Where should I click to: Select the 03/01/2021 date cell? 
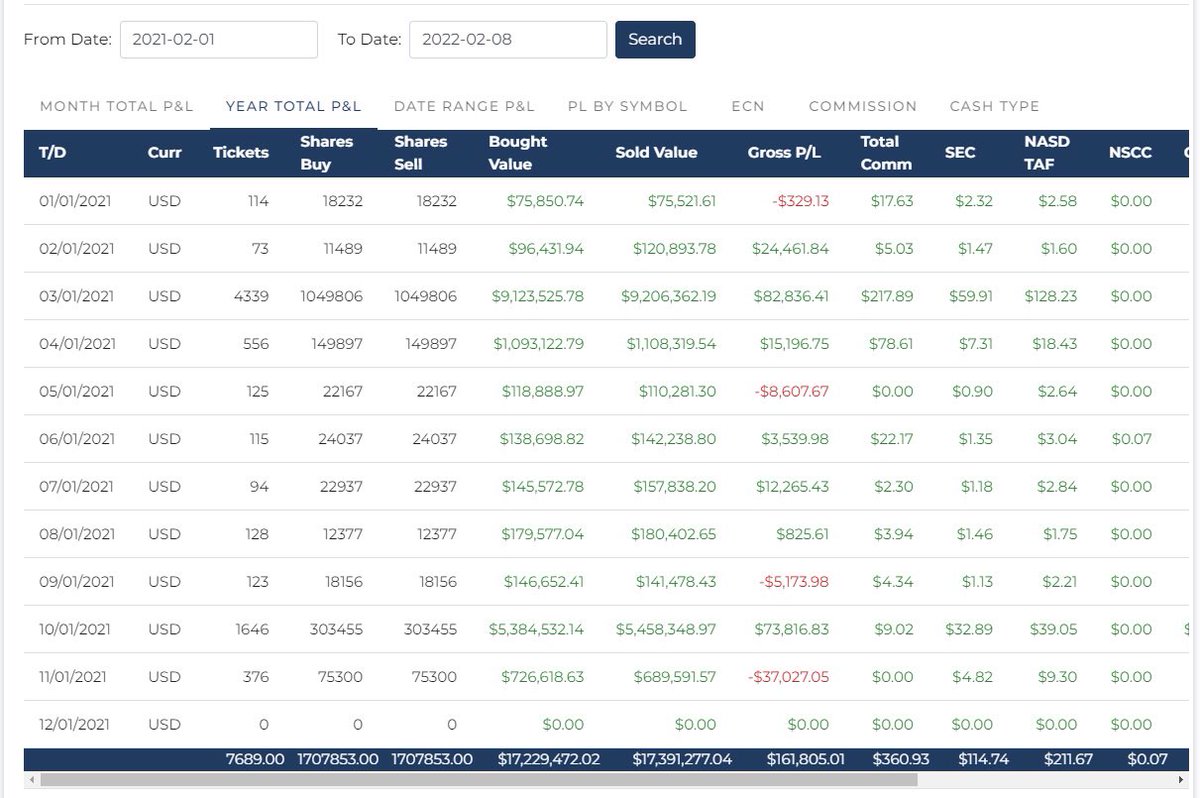[x=77, y=296]
